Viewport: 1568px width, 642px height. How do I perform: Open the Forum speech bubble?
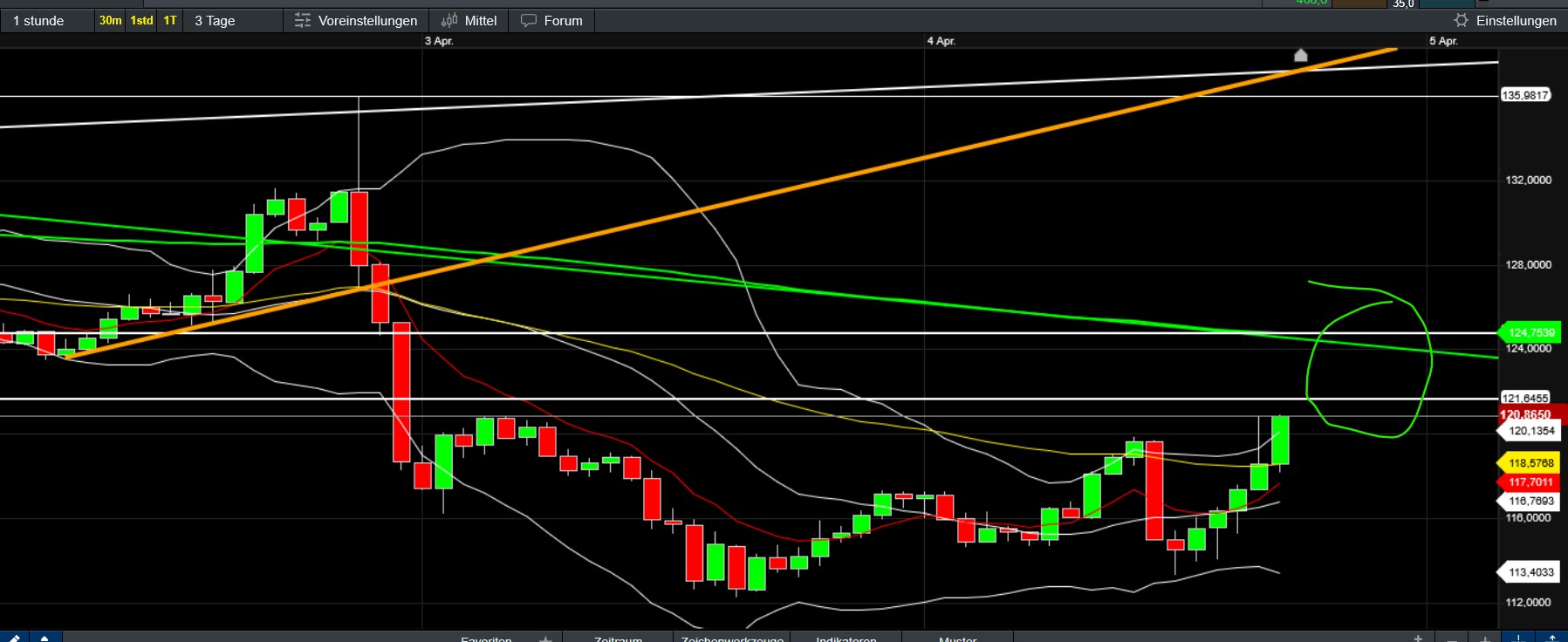tap(529, 21)
